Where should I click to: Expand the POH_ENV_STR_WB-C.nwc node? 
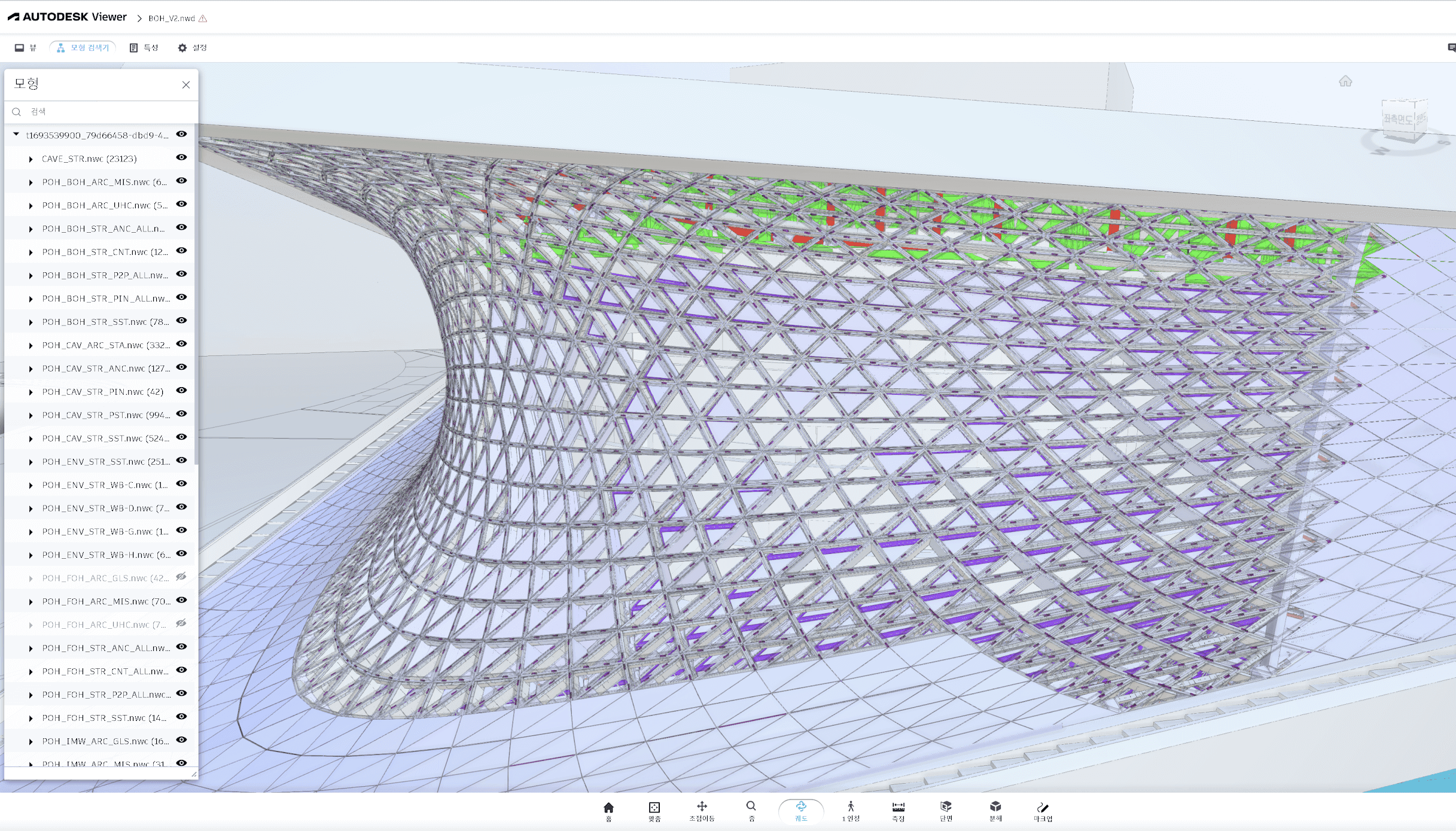[31, 486]
